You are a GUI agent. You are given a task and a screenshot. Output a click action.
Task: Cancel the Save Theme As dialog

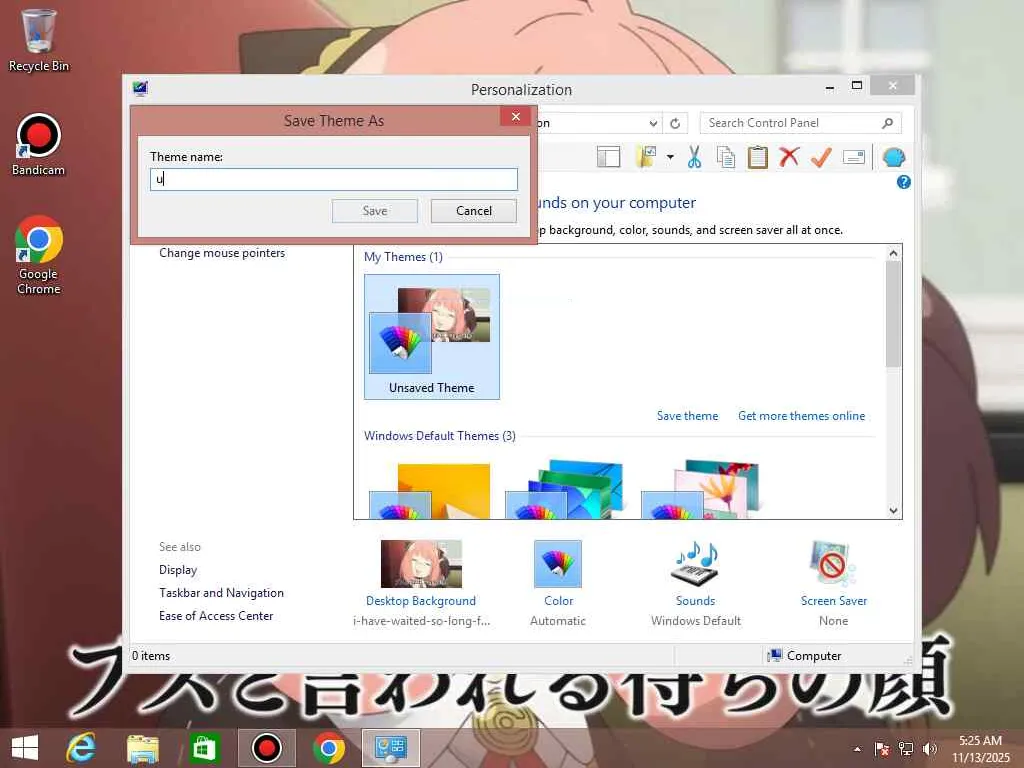[473, 211]
